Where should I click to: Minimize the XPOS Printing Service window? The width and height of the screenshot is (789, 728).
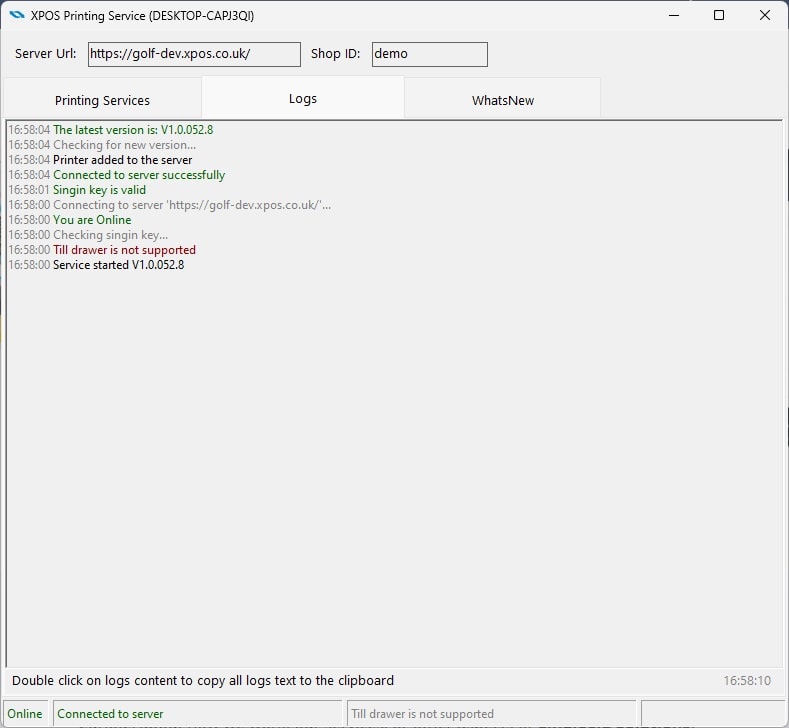point(674,15)
